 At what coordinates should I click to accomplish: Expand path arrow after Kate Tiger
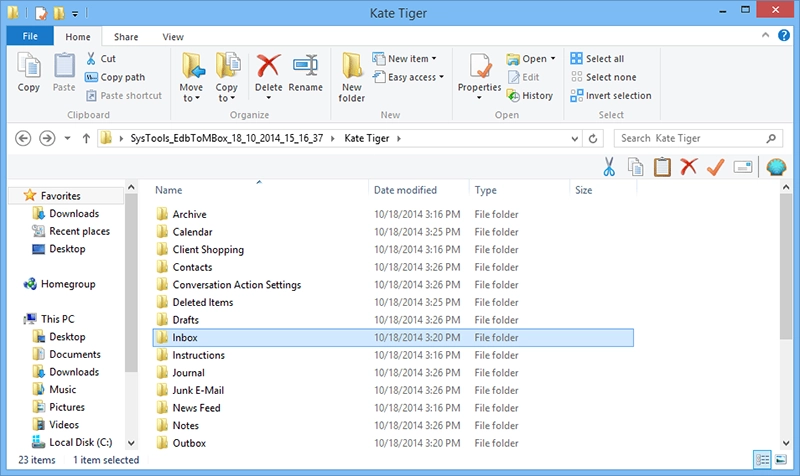click(399, 138)
